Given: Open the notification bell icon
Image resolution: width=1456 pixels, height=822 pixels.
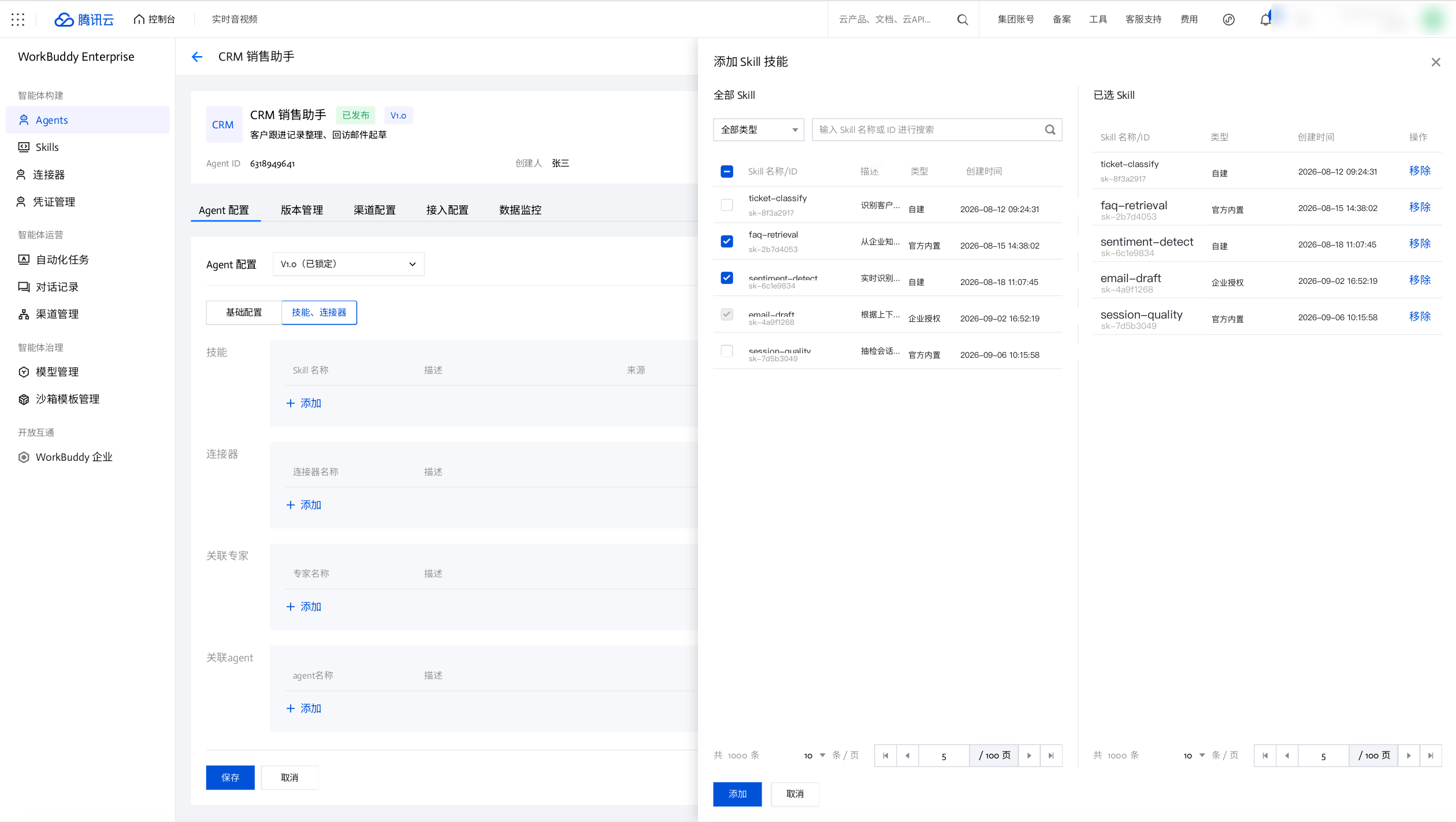Looking at the screenshot, I should point(1265,20).
